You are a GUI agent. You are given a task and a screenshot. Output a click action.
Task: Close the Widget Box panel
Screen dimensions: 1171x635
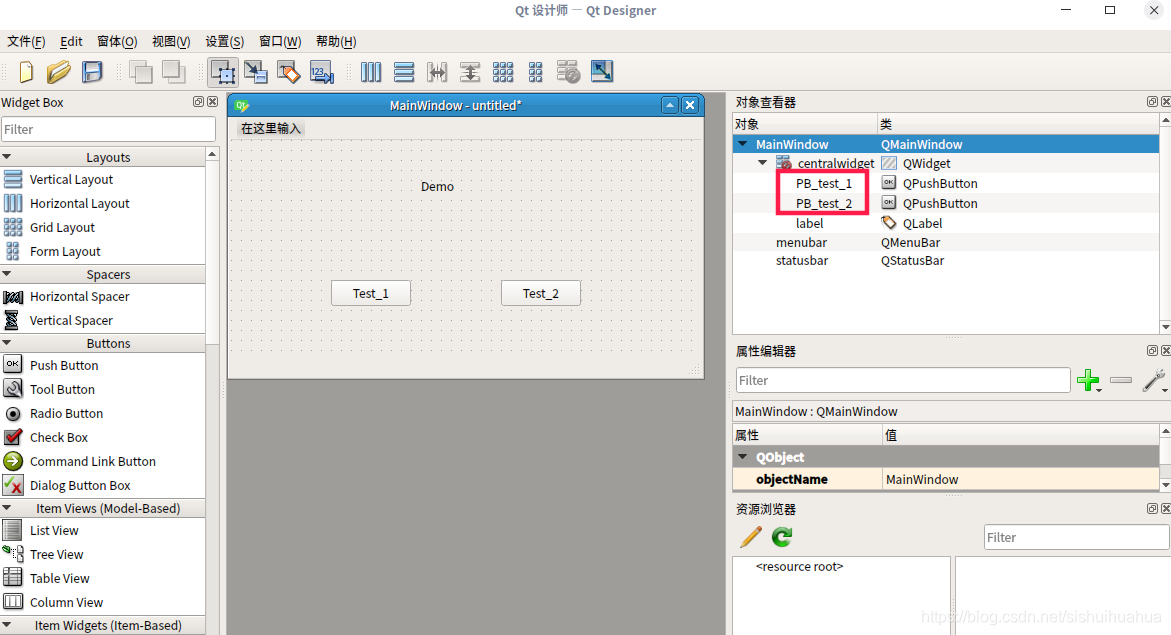click(213, 102)
